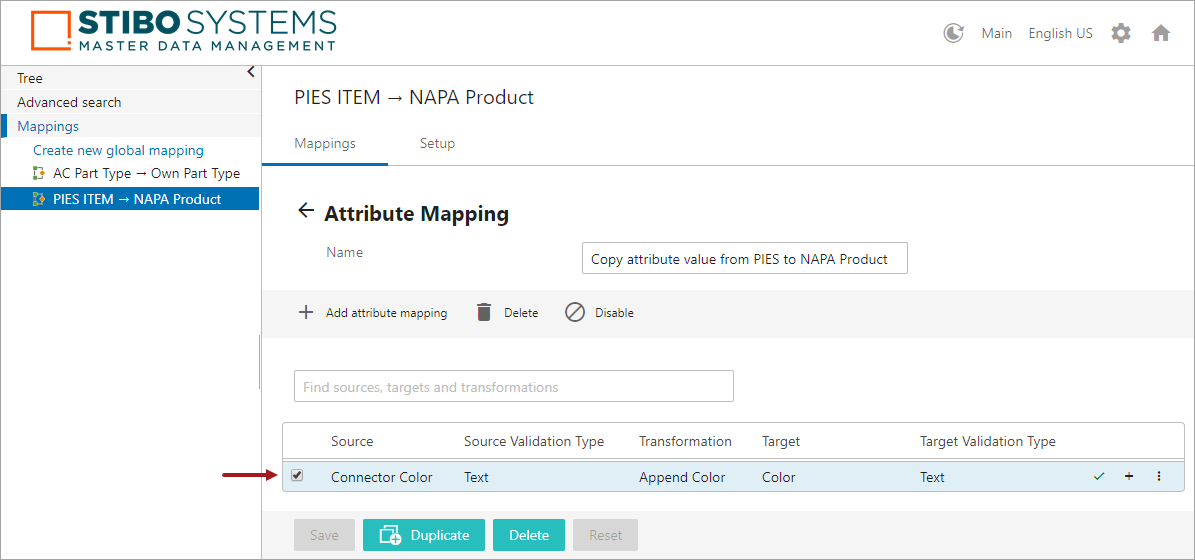Select the Mappings tab
Viewport: 1195px width, 560px height.
325,143
